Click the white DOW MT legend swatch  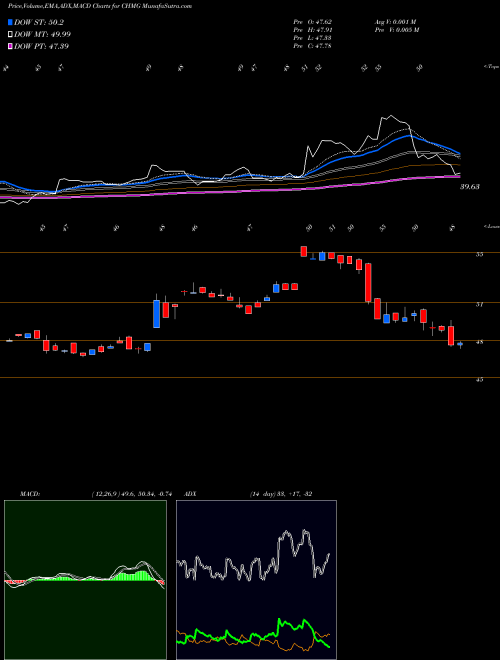(x=11, y=35)
